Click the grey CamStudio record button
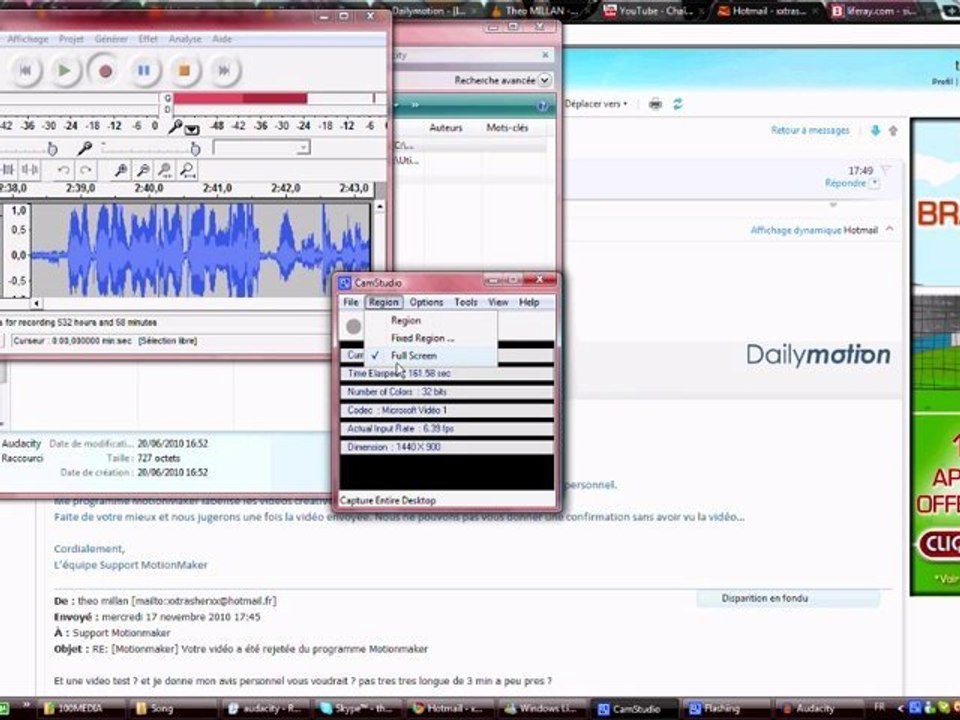Screen dimensions: 960x720 click(353, 326)
